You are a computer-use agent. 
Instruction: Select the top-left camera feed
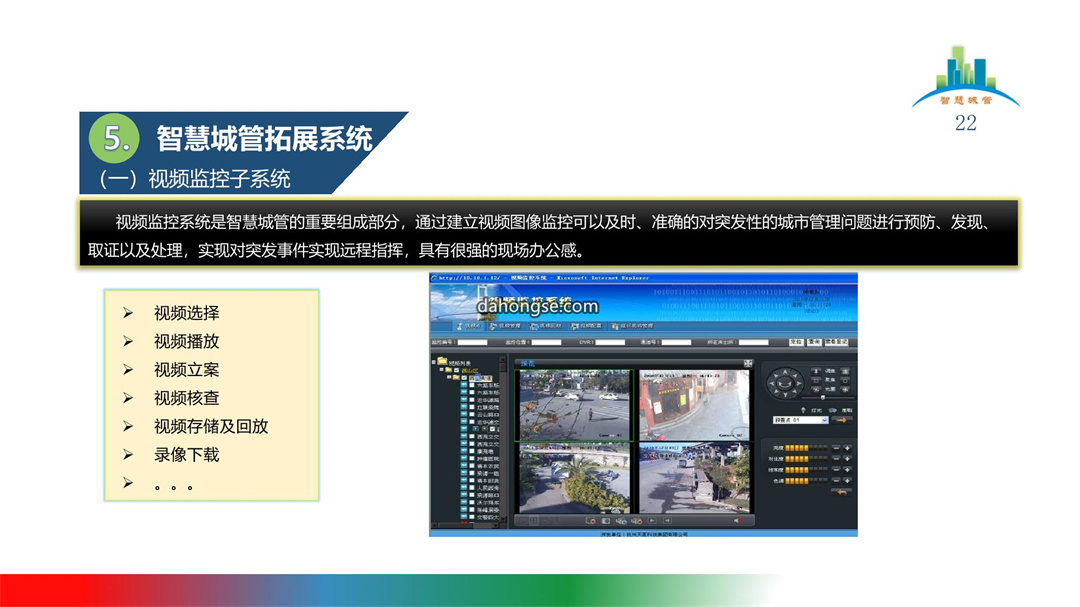click(x=574, y=405)
